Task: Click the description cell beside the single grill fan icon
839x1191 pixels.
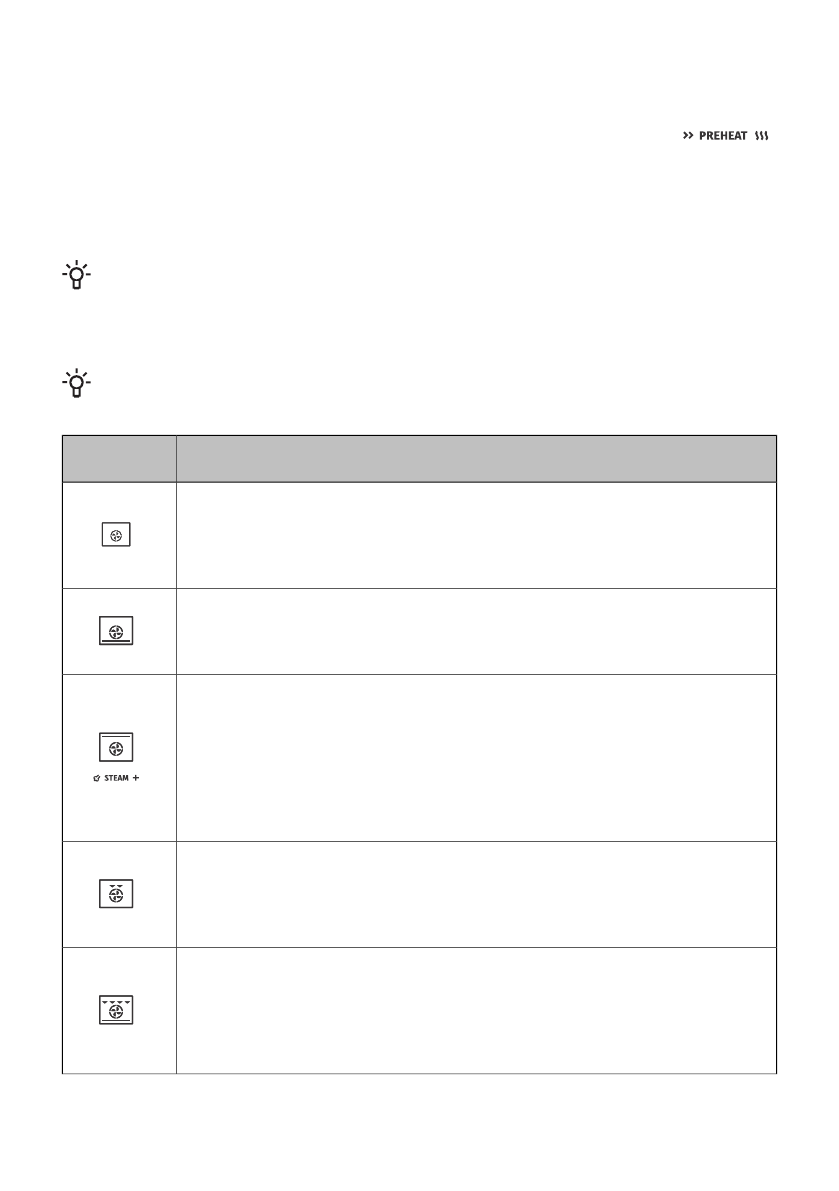Action: pos(476,894)
